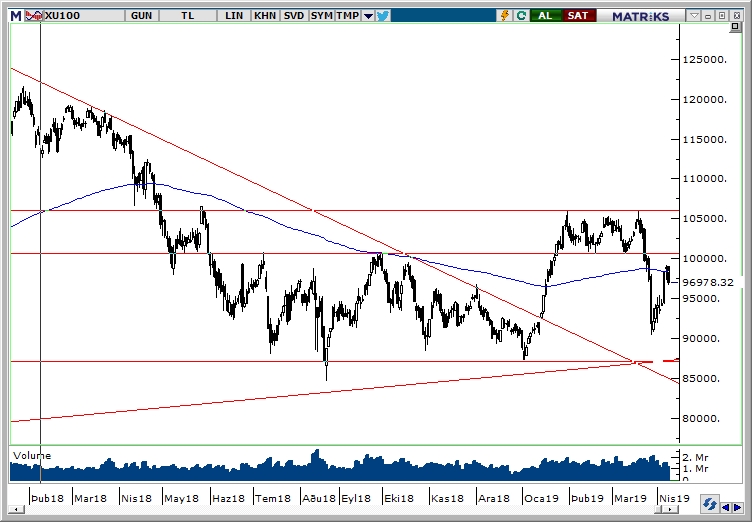This screenshot has height=522, width=752.
Task: Close the chart window
Action: pos(737,15)
